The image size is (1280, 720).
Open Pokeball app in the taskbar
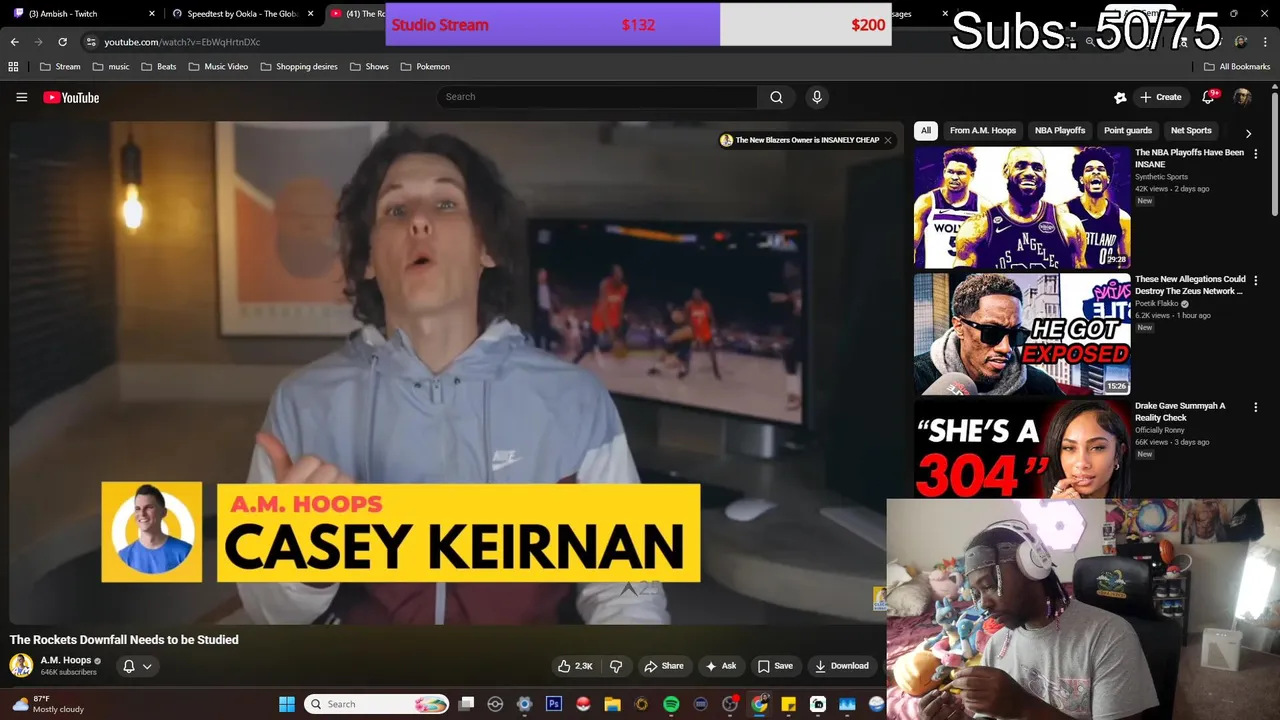click(x=583, y=704)
